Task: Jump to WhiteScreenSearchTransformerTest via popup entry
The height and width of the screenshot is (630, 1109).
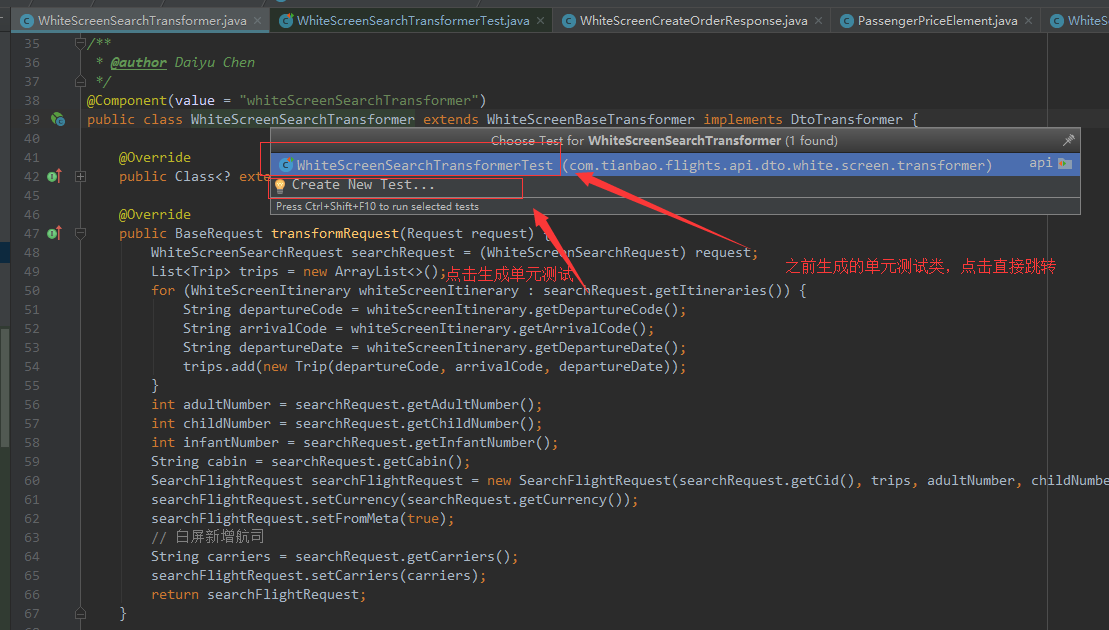Action: coord(420,164)
